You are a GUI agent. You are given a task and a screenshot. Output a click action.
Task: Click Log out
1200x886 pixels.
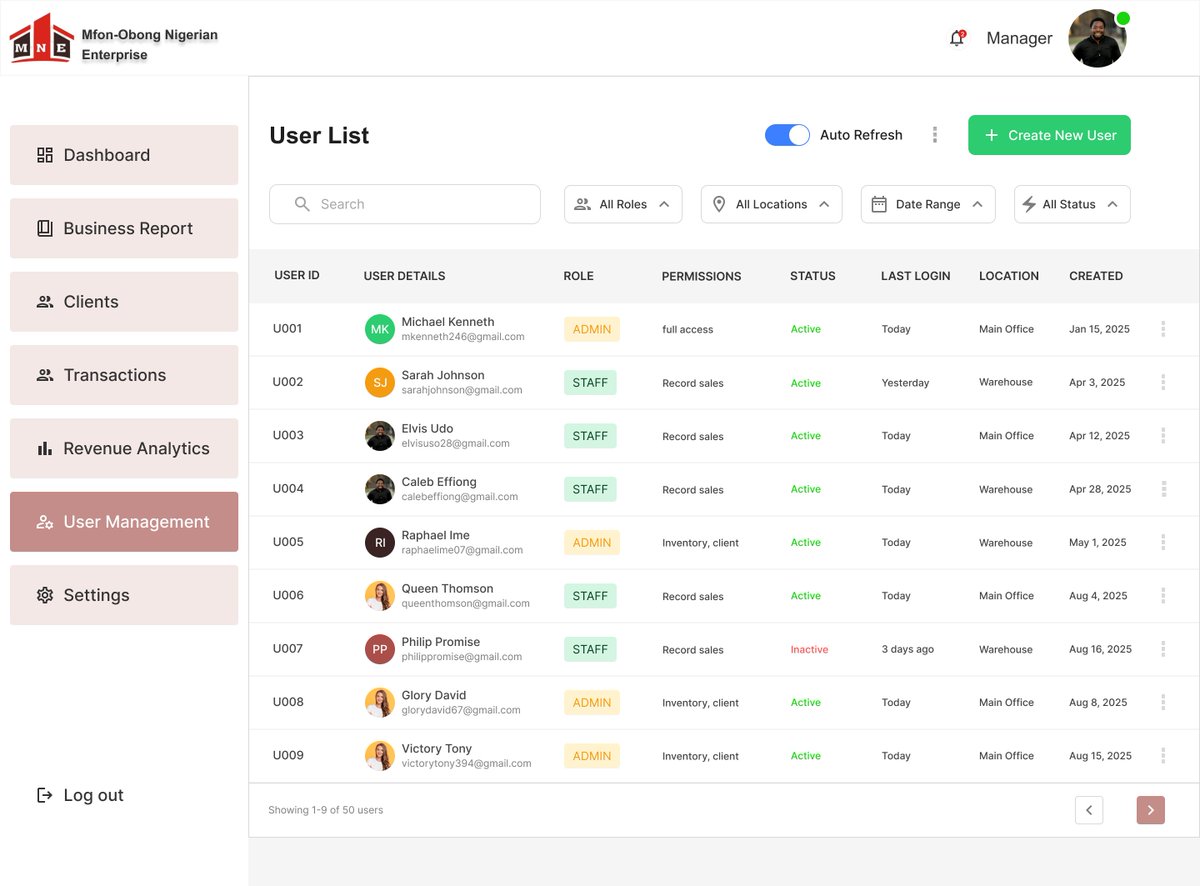[80, 795]
